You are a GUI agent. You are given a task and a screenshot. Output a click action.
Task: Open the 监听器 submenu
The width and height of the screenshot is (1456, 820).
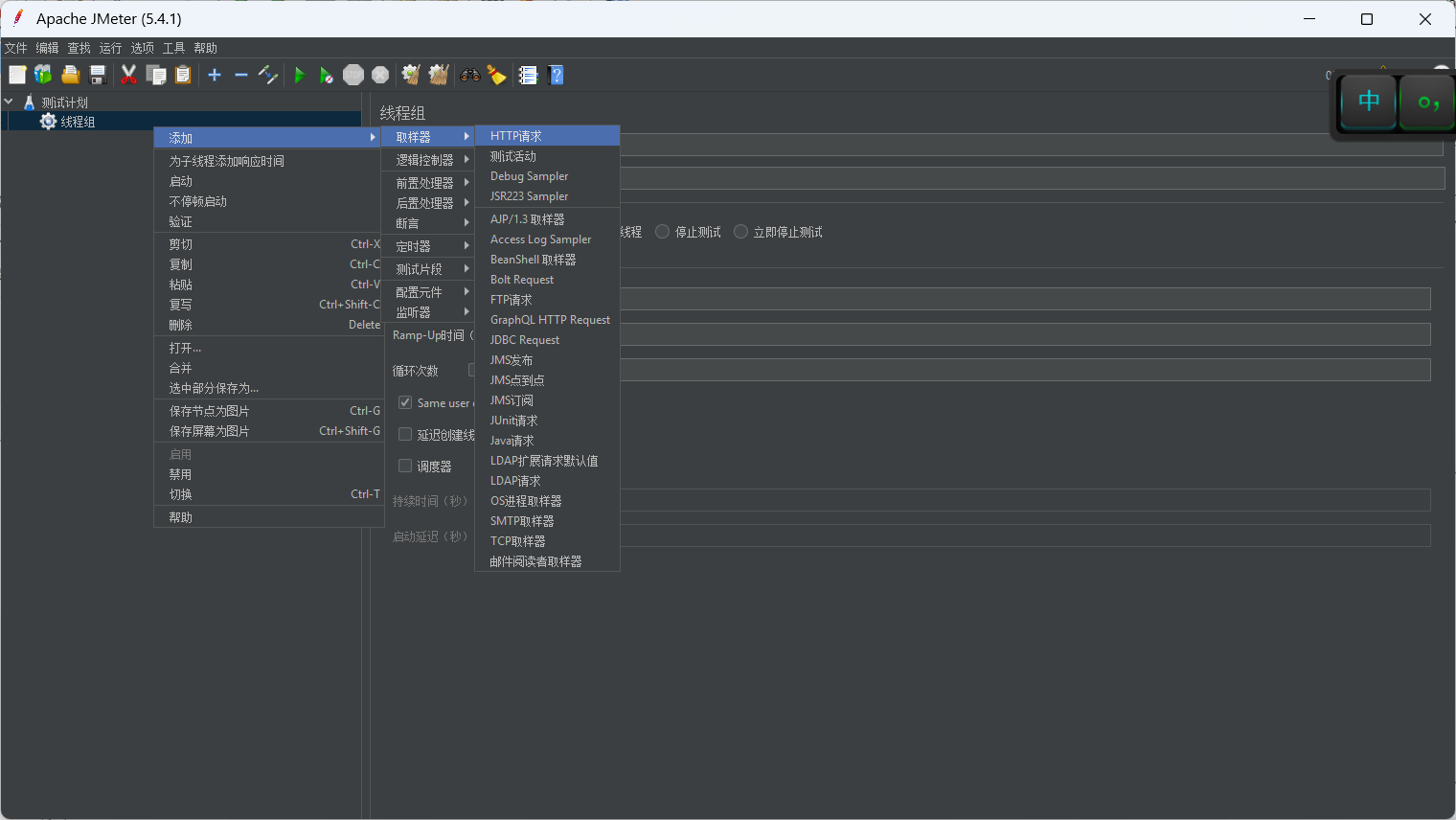(428, 312)
